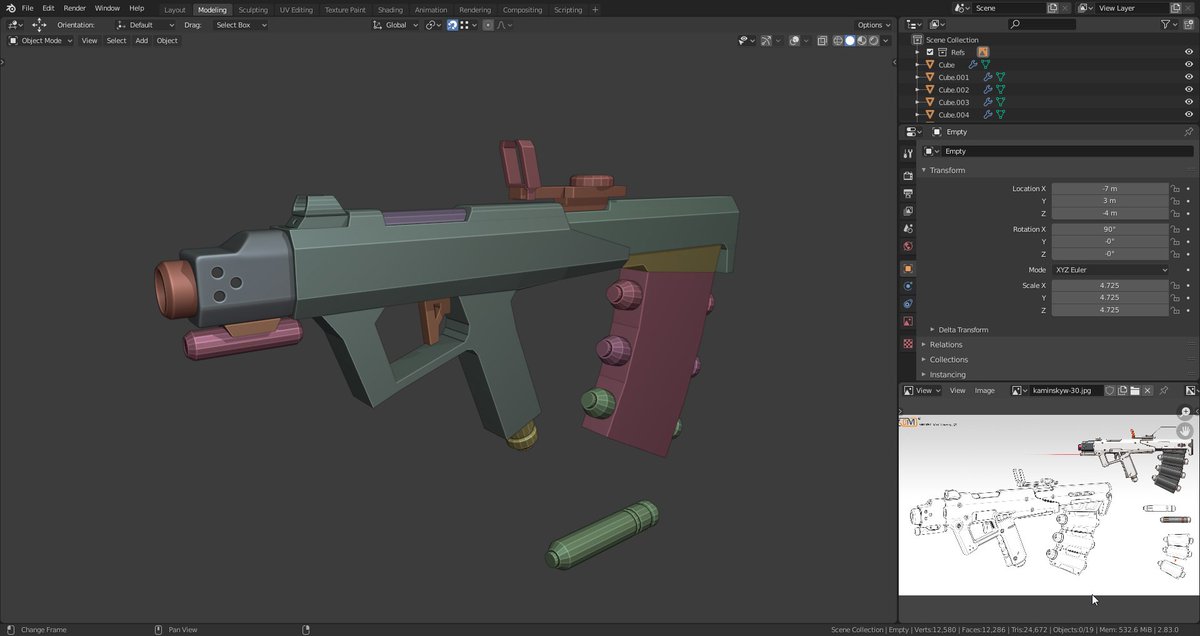
Task: Open the Object Data image properties tab
Action: point(908,321)
